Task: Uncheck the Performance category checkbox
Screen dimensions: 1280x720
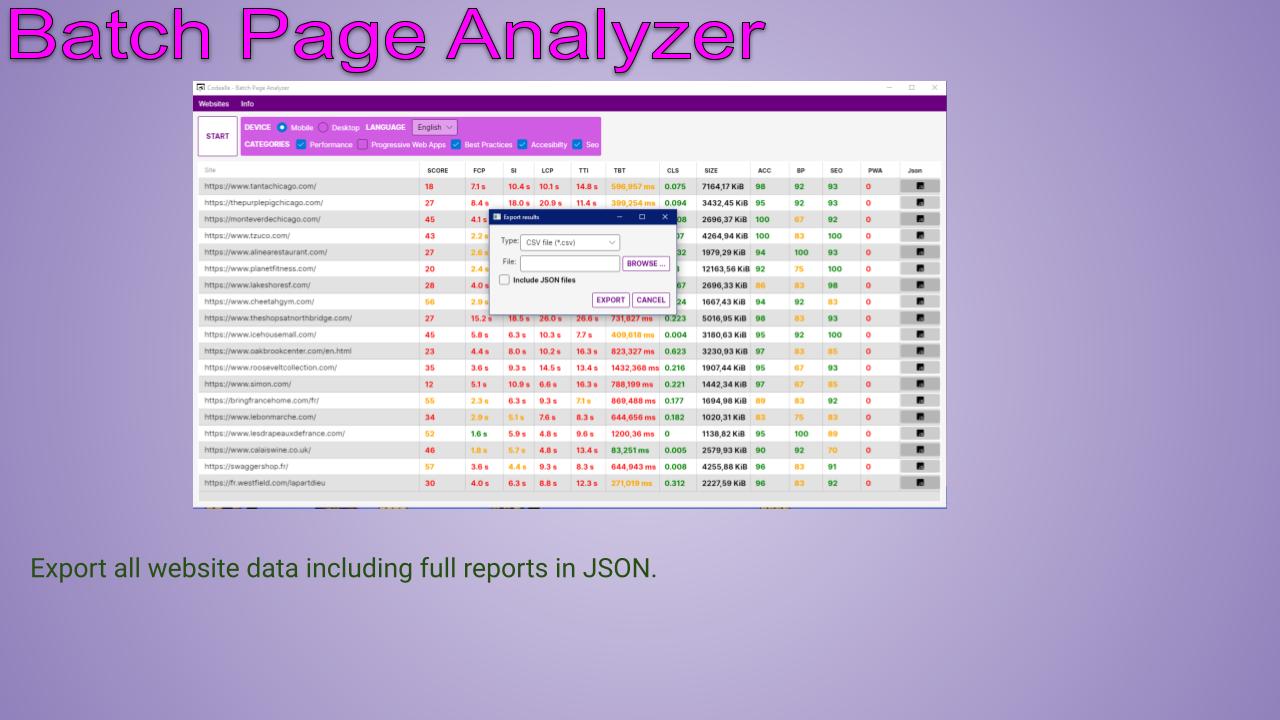Action: [301, 144]
